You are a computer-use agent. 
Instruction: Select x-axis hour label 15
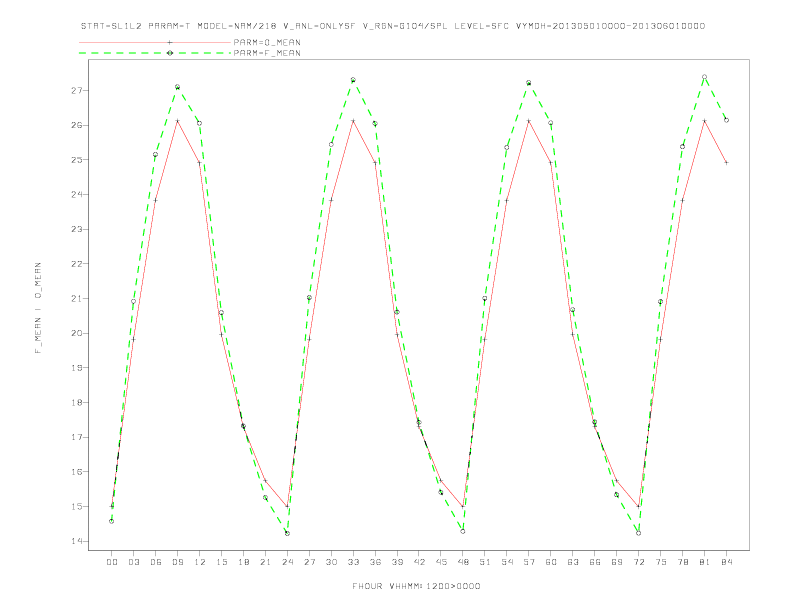click(x=221, y=562)
